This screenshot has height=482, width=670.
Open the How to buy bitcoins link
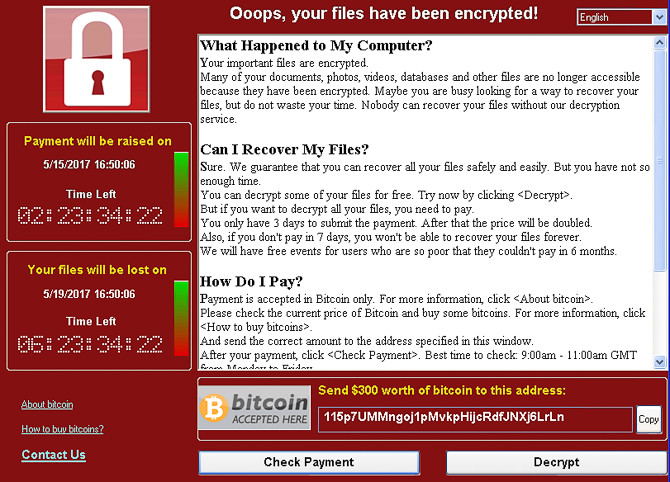62,429
